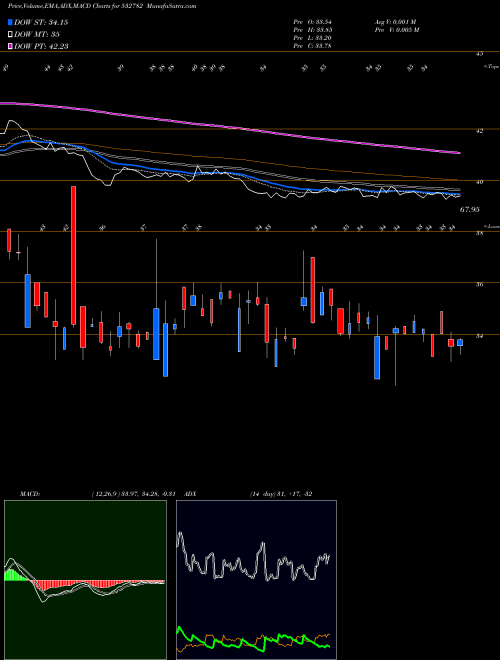Viewport: 500px width, 660px height.
Task: Click the magenta DOW PT legend swatch
Action: tap(11, 46)
